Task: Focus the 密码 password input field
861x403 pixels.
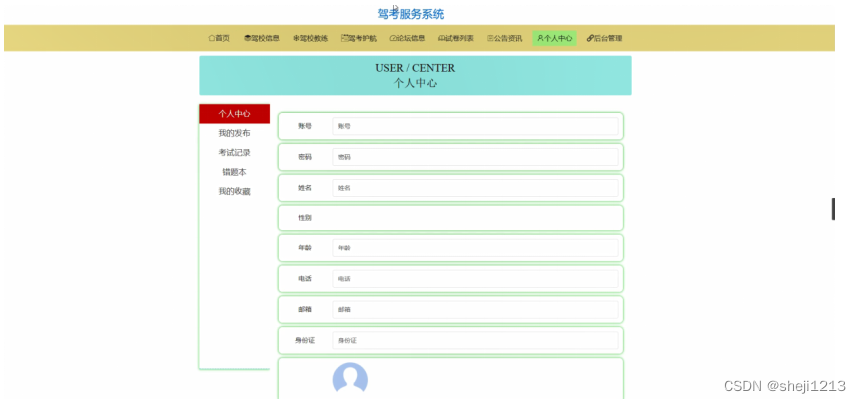Action: [475, 157]
